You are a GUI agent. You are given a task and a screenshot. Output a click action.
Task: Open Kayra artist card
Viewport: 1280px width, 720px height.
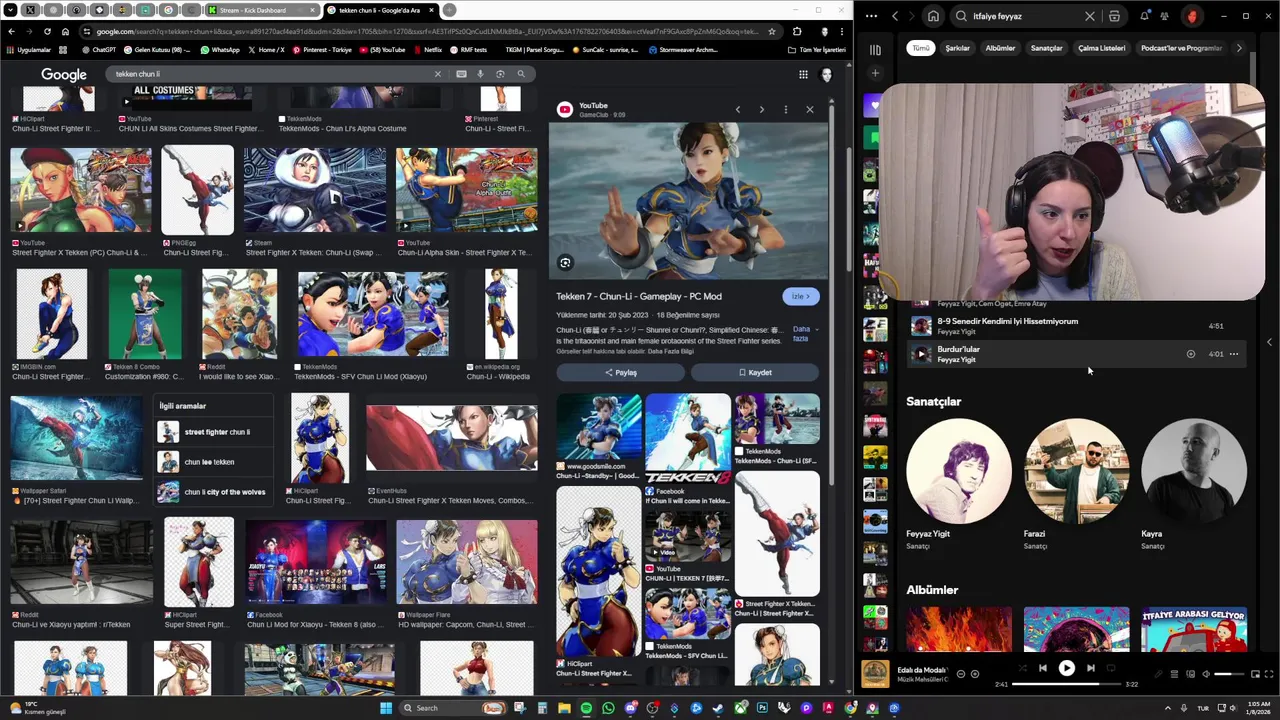tap(1194, 484)
